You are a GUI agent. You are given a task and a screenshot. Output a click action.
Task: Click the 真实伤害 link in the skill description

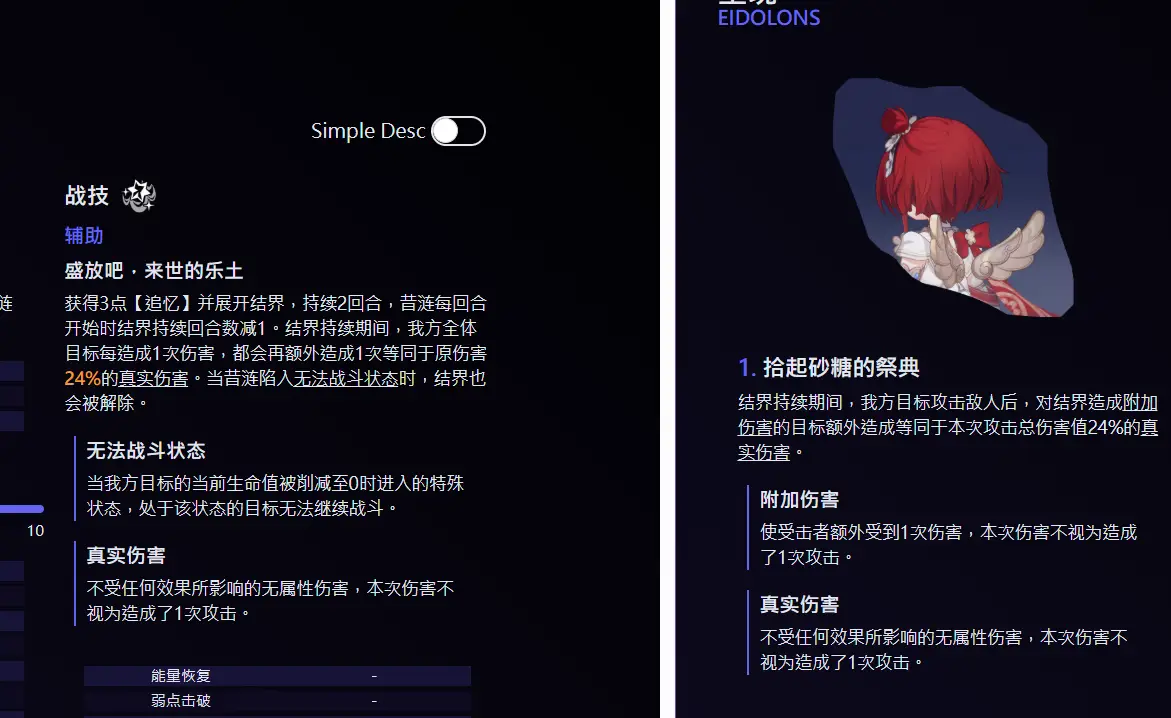tap(153, 378)
